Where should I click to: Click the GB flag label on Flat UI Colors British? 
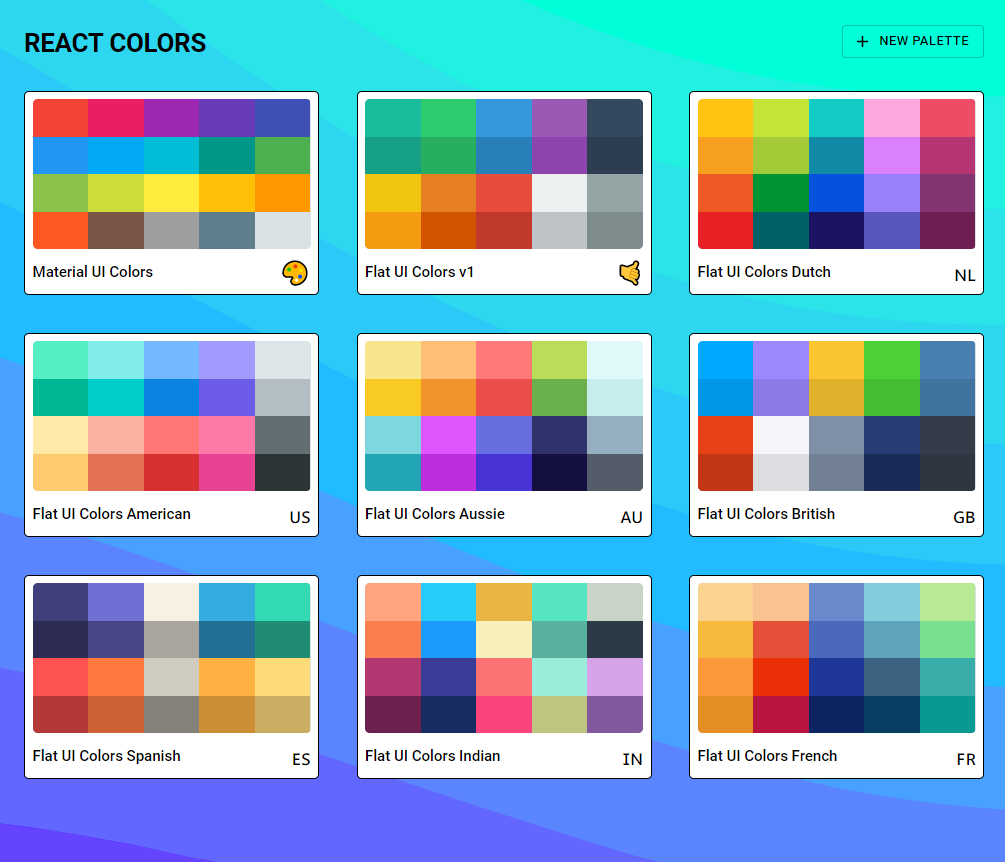pyautogui.click(x=963, y=518)
